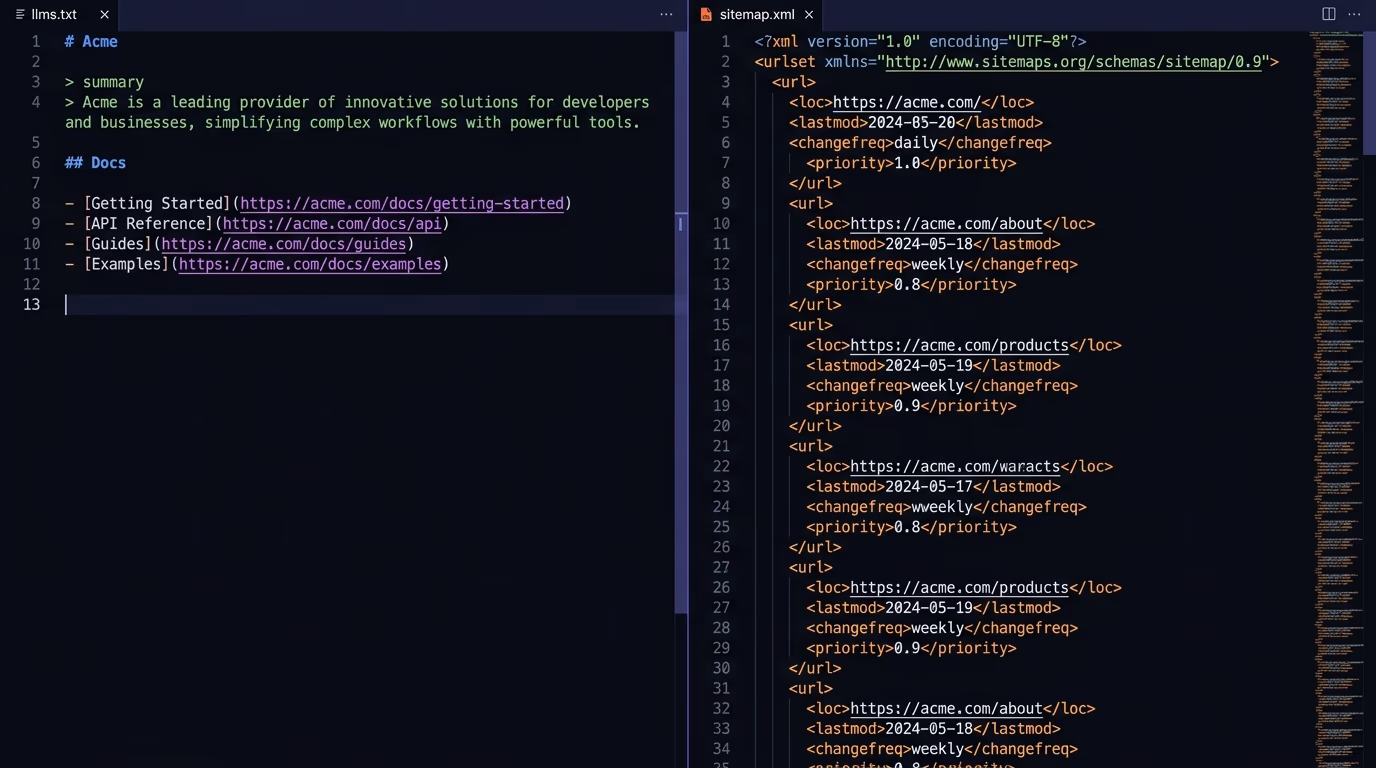Switch to the sitemap.xml tab
The width and height of the screenshot is (1376, 768).
[757, 14]
